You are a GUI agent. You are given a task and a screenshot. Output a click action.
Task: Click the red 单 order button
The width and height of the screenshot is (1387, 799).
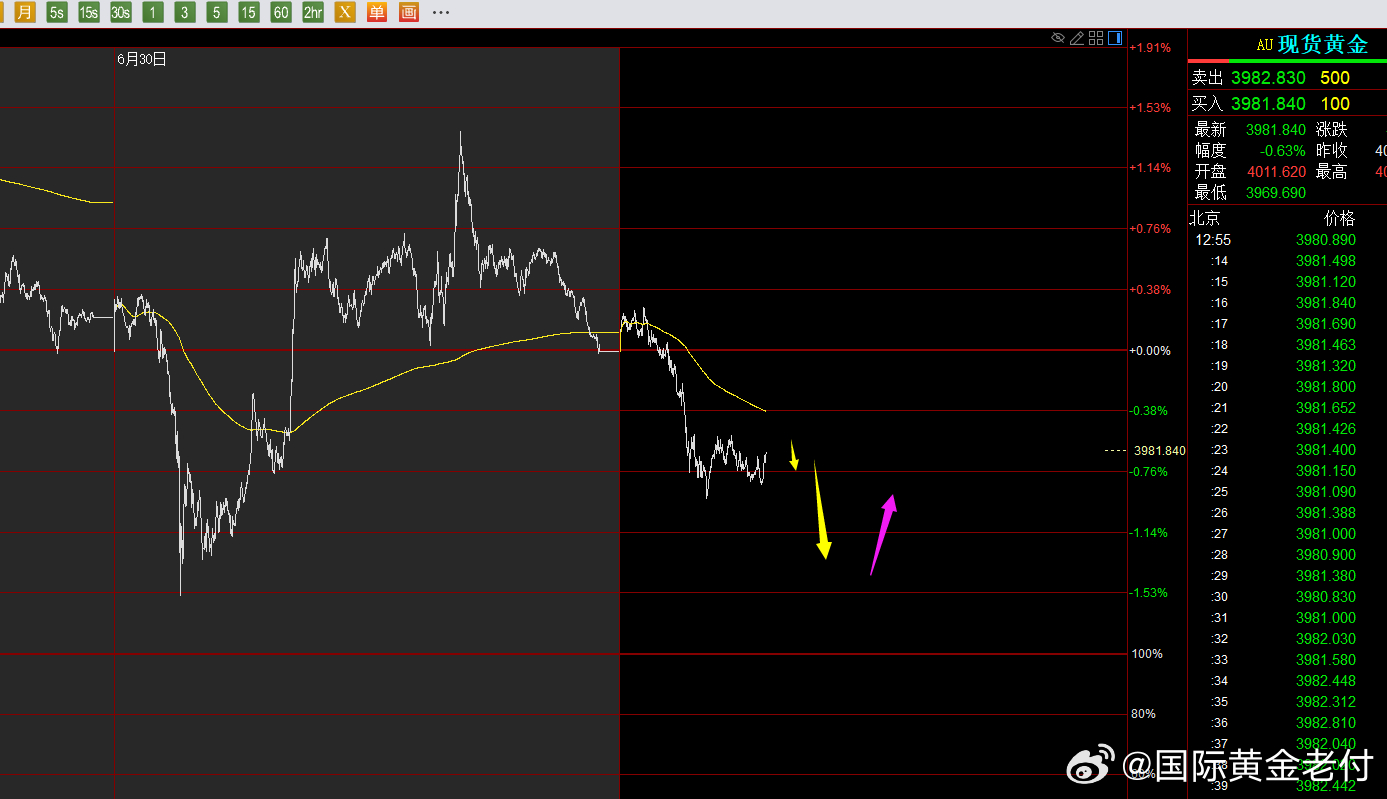pos(377,12)
